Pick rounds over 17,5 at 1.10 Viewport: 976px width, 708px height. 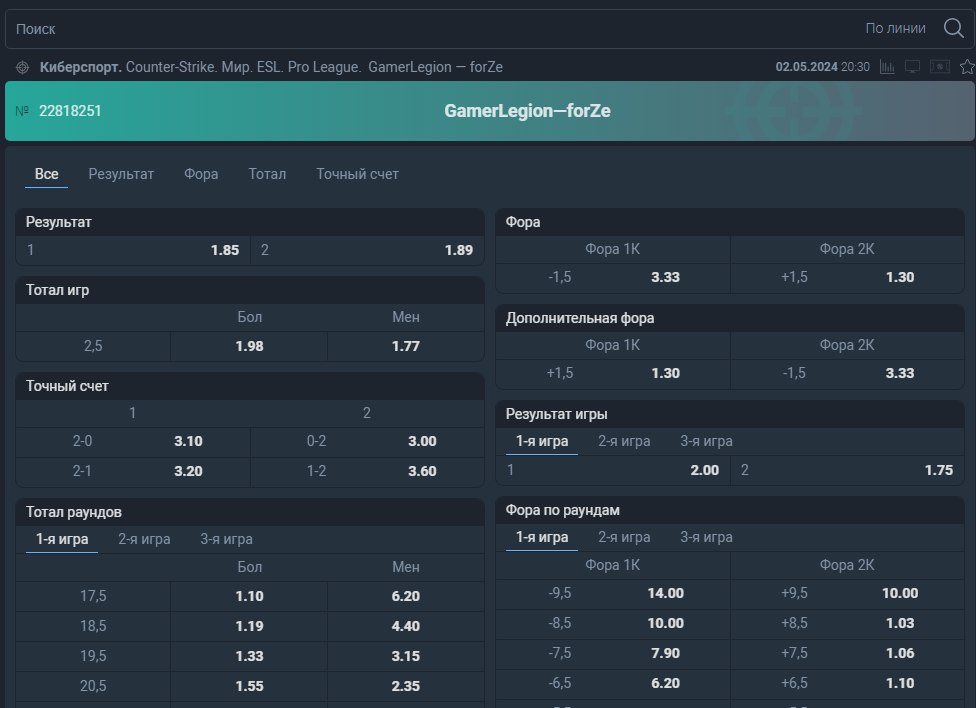249,597
